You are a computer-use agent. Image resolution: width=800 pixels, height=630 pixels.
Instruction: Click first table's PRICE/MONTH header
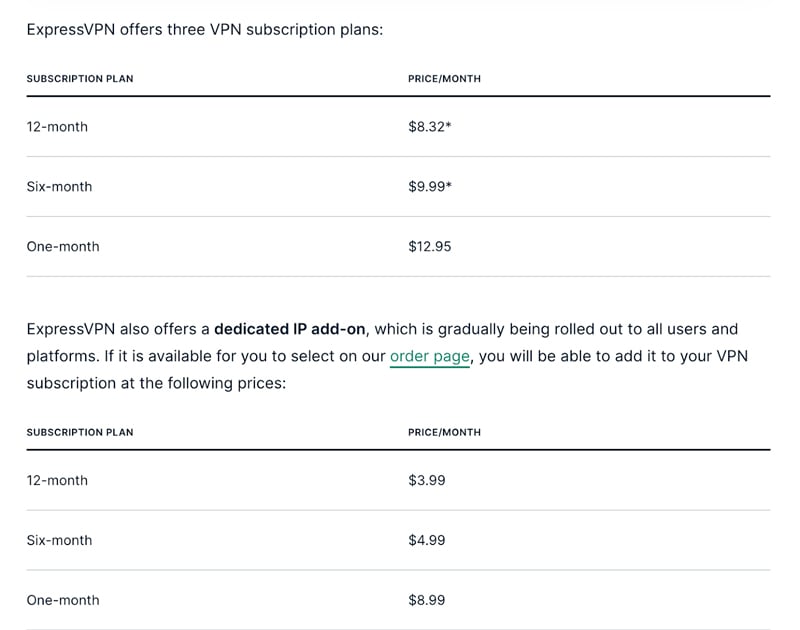point(444,79)
